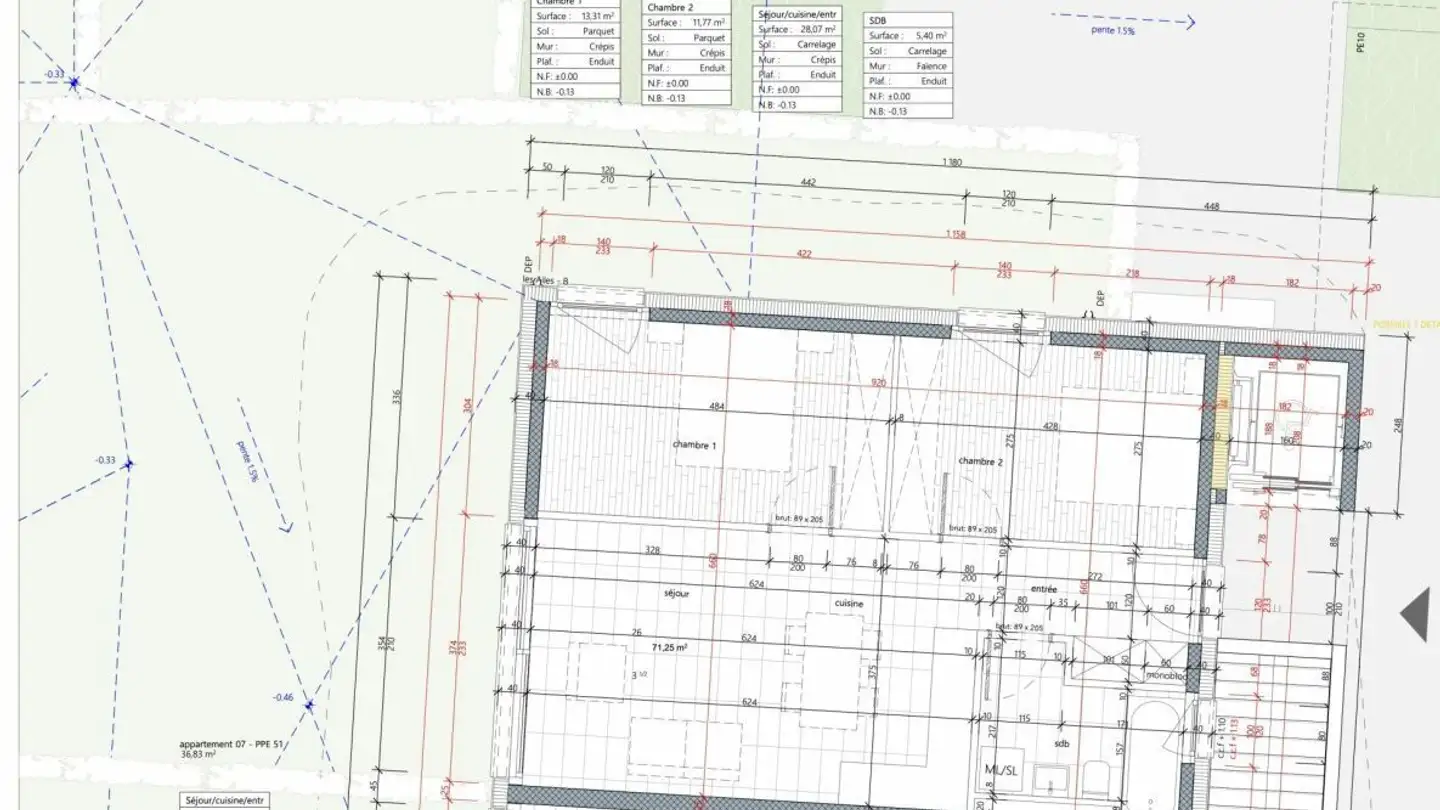Click the SDB room info table header
This screenshot has height=810, width=1440.
(x=877, y=20)
